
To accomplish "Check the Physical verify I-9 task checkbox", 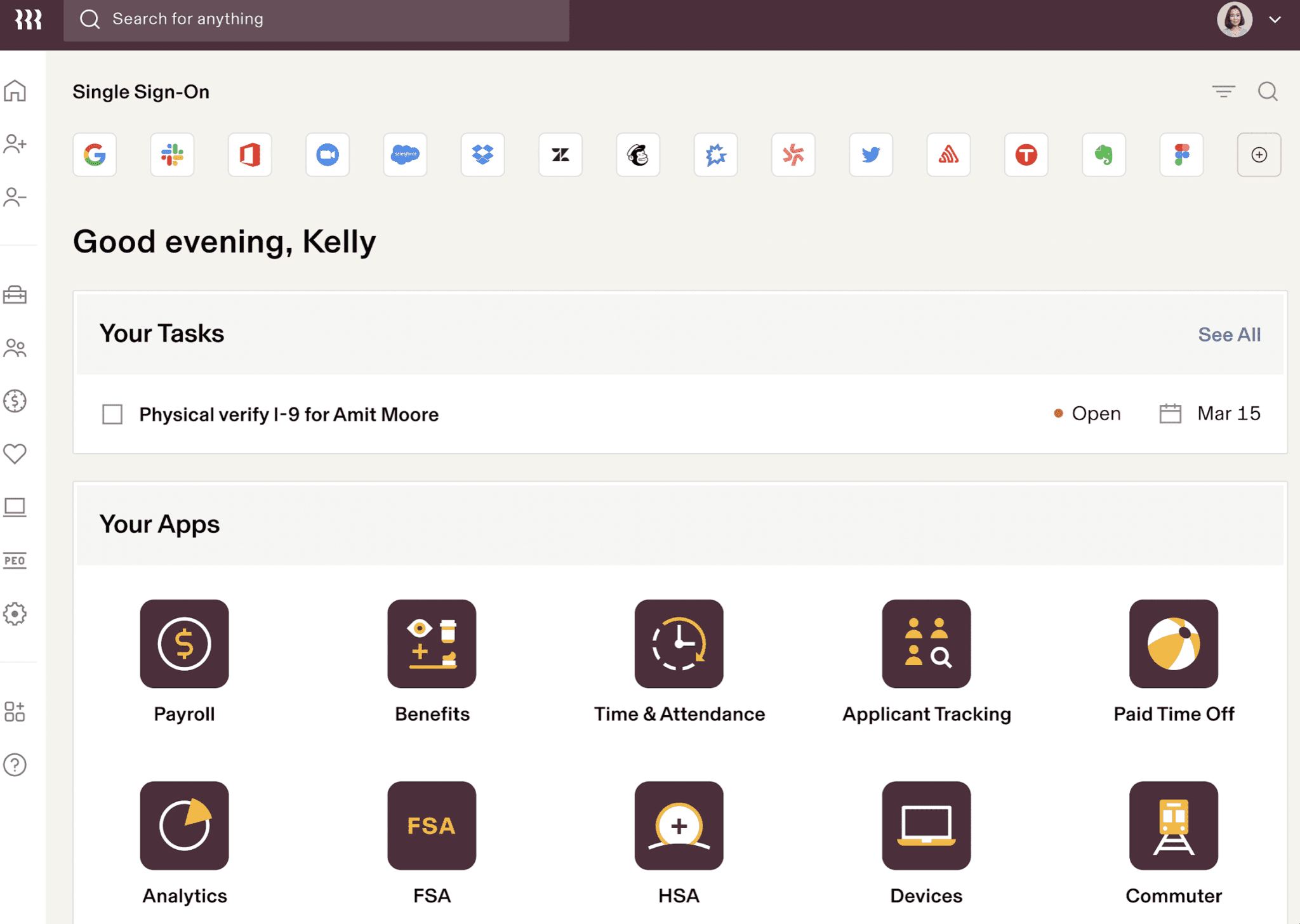I will click(112, 414).
